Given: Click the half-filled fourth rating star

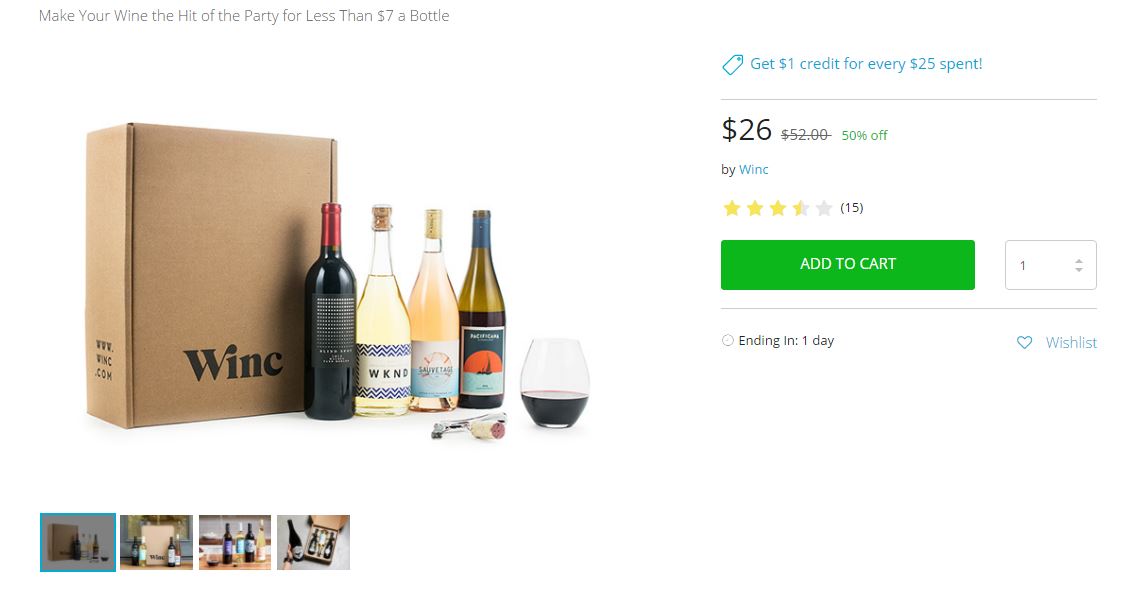Looking at the screenshot, I should pyautogui.click(x=800, y=208).
